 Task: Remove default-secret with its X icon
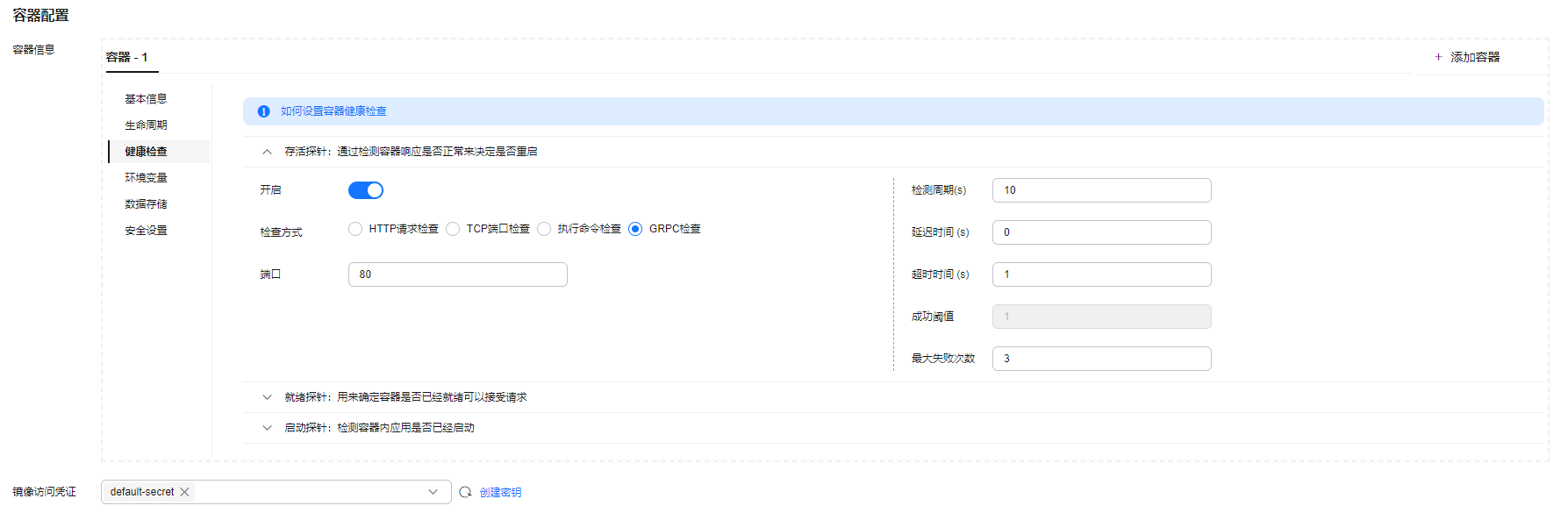tap(184, 492)
